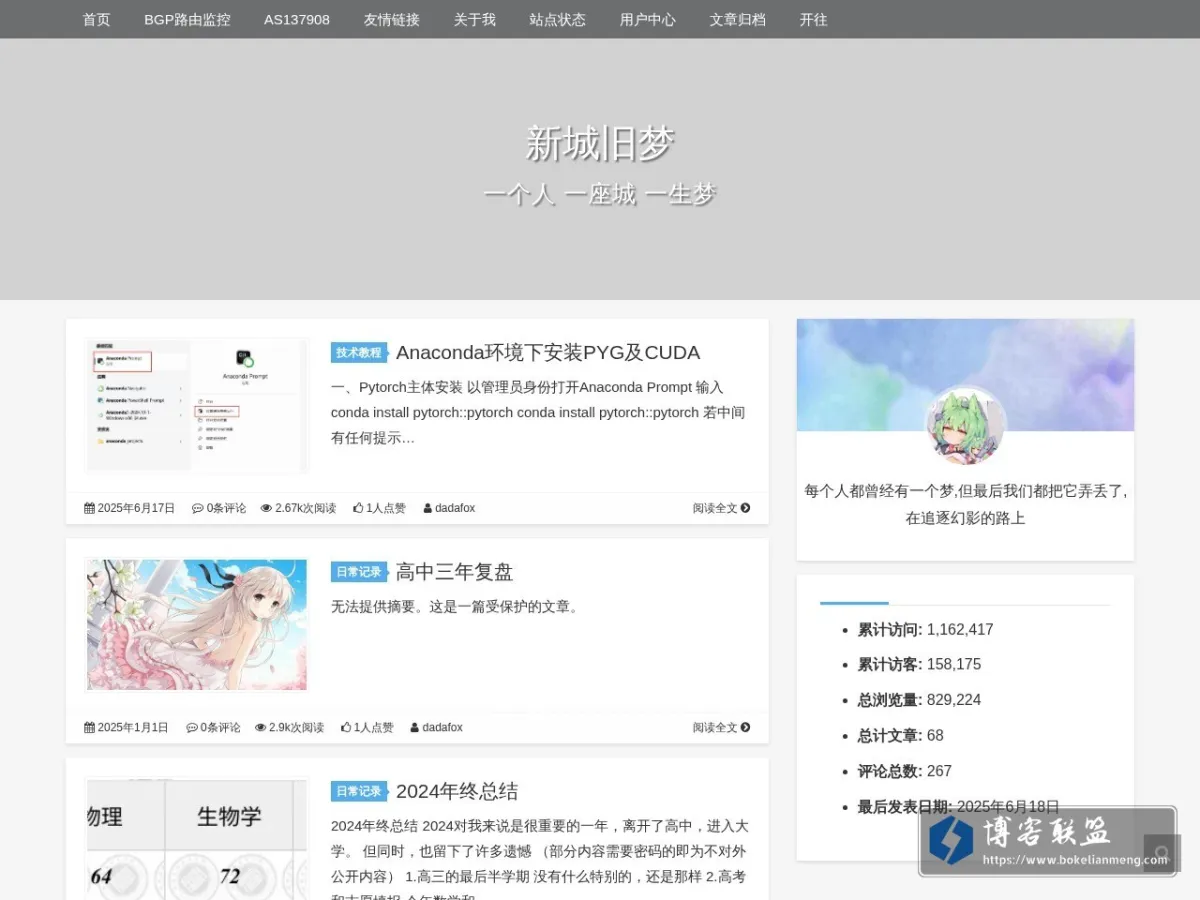Click the 开往 nav link

(814, 19)
